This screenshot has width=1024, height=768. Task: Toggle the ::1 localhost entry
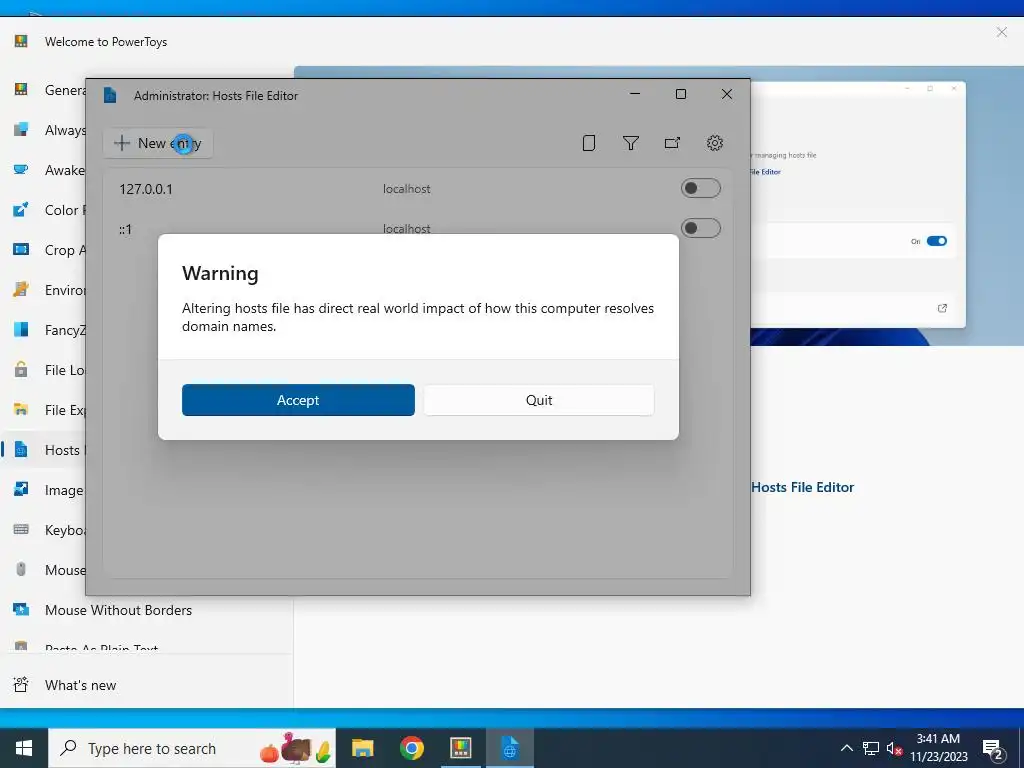[701, 228]
